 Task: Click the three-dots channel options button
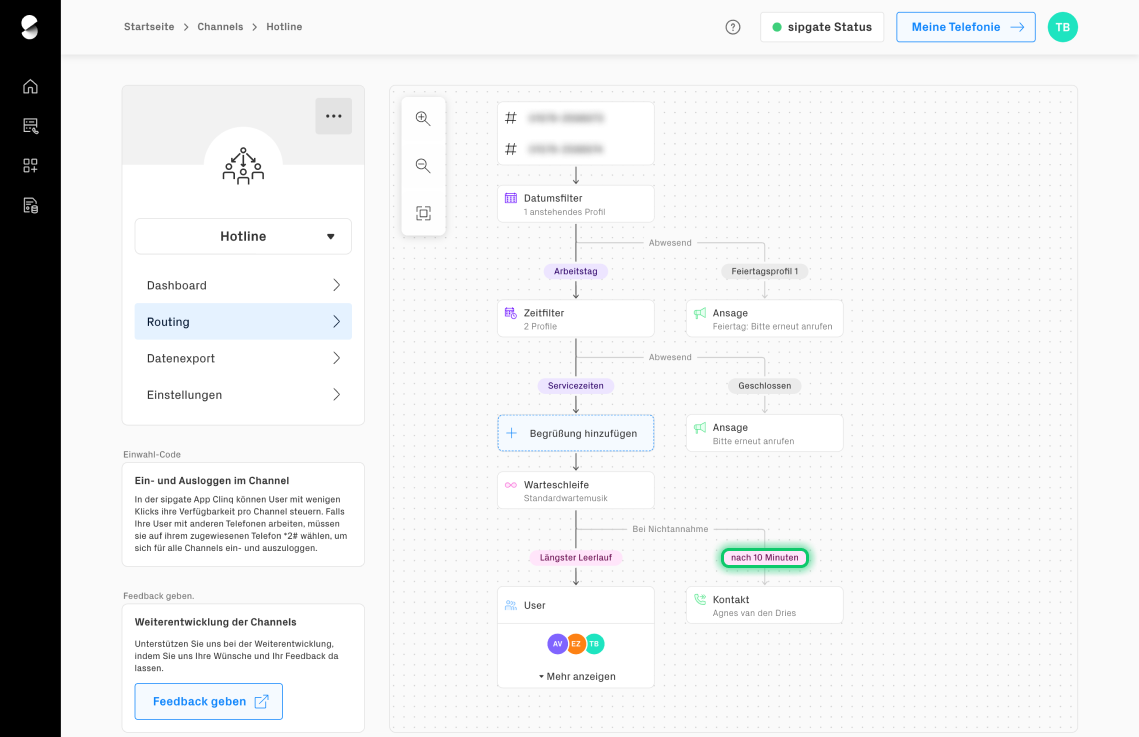click(333, 116)
